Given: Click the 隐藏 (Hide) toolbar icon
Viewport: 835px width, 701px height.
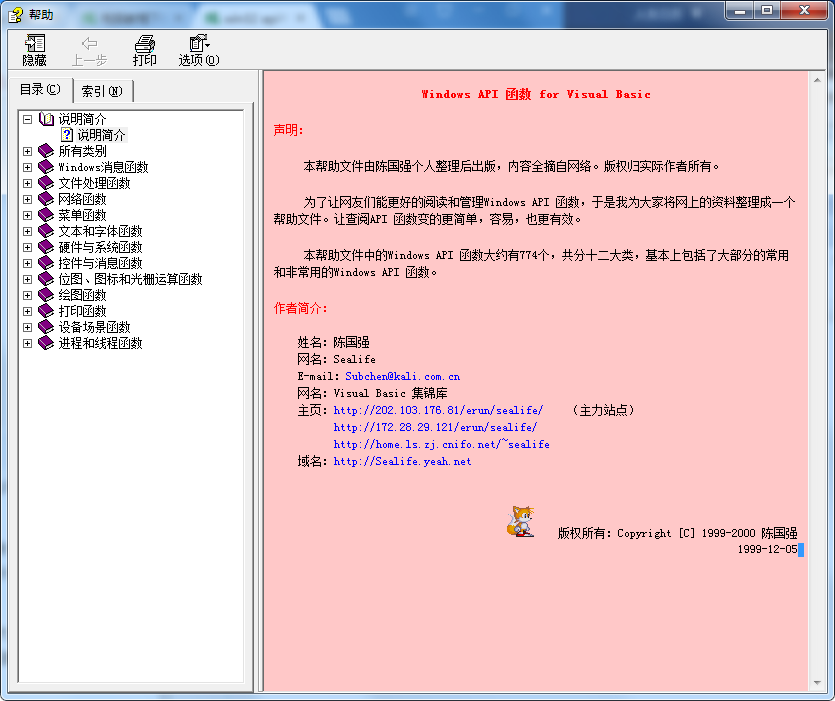Looking at the screenshot, I should pos(33,49).
